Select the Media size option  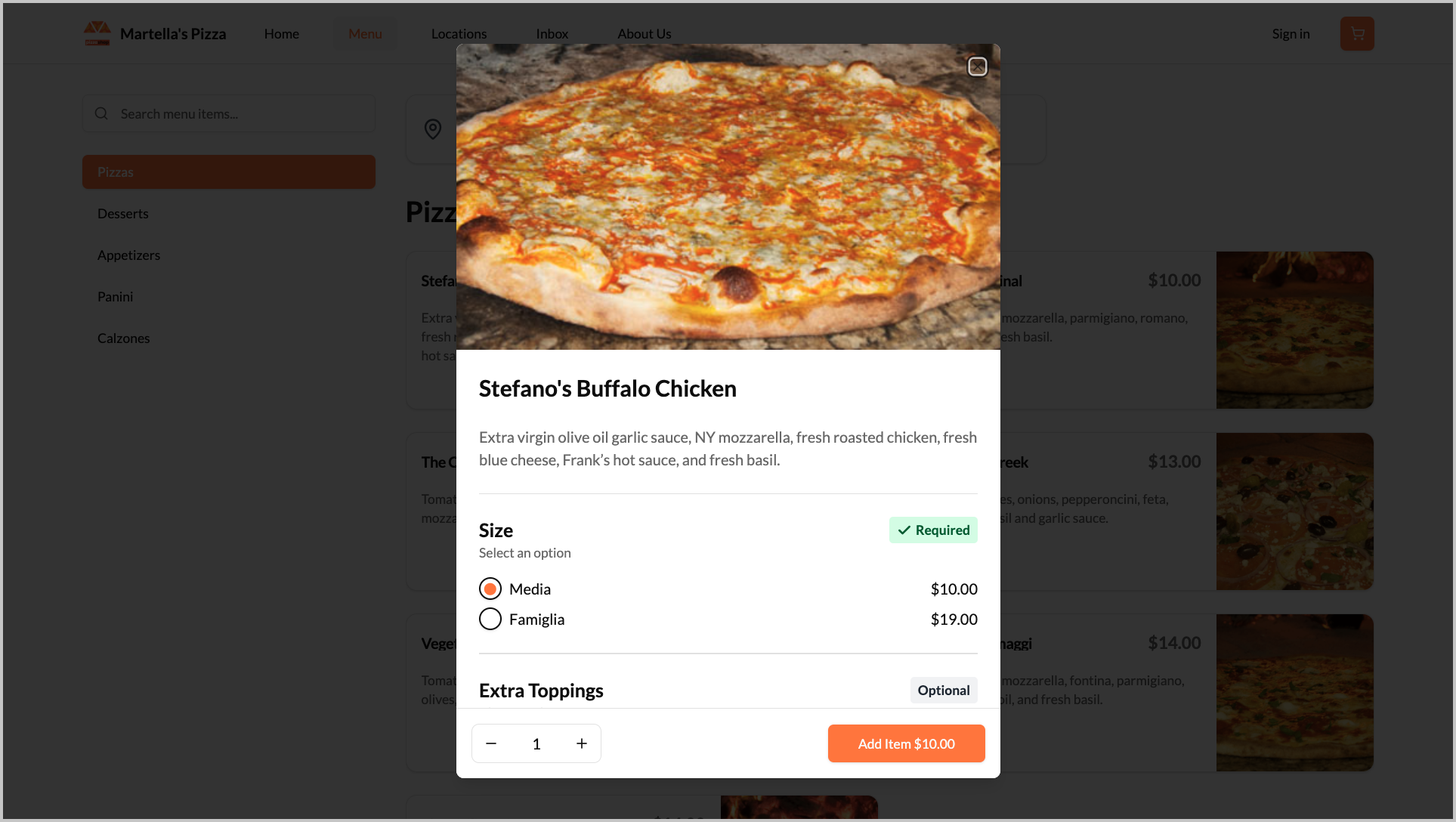[x=490, y=589]
